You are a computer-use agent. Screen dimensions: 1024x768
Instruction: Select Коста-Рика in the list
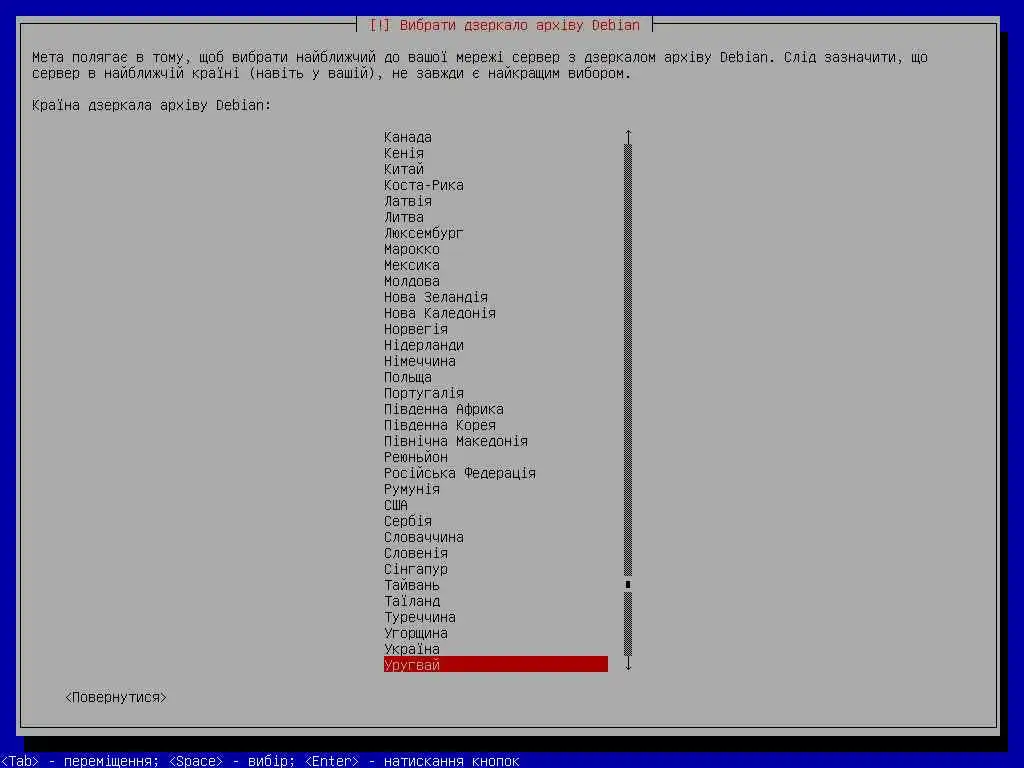point(424,185)
